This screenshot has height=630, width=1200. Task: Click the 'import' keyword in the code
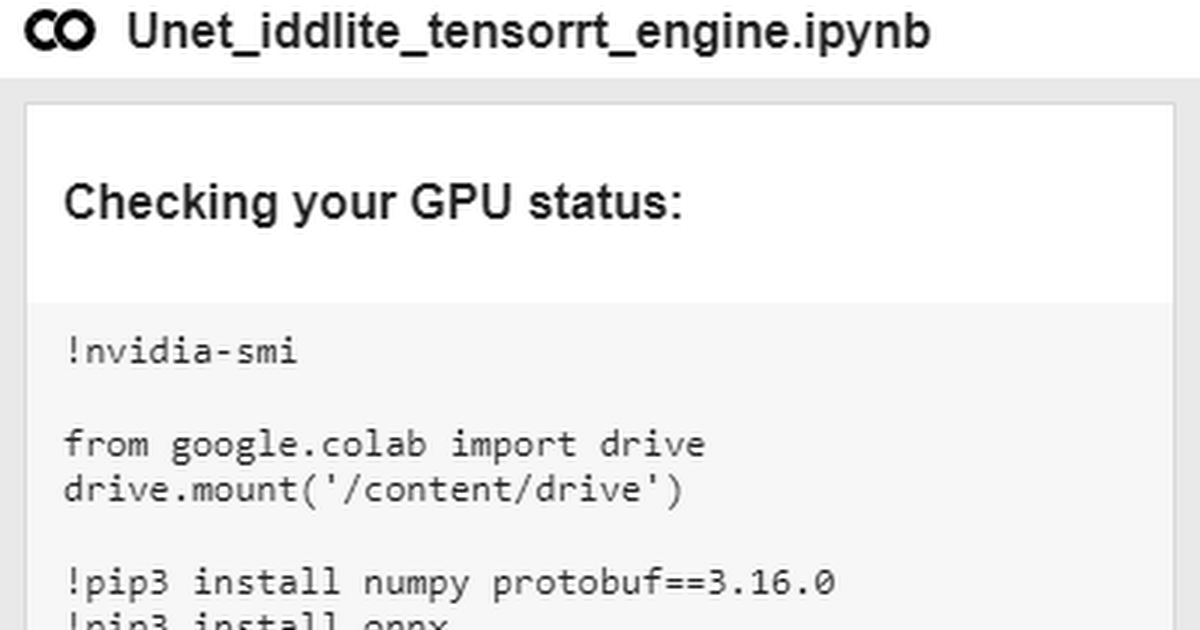point(512,444)
